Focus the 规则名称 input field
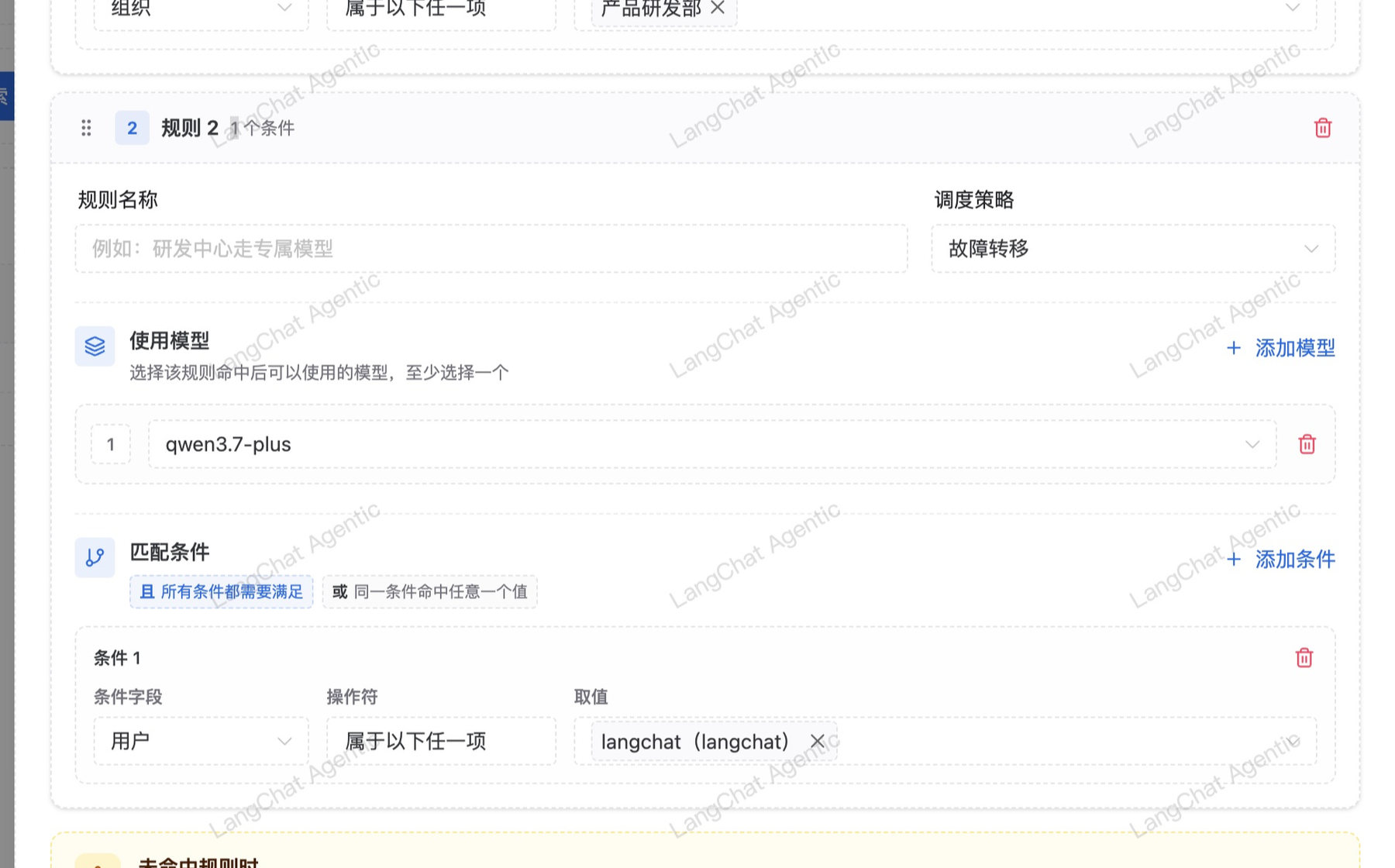The height and width of the screenshot is (868, 1395). 491,249
